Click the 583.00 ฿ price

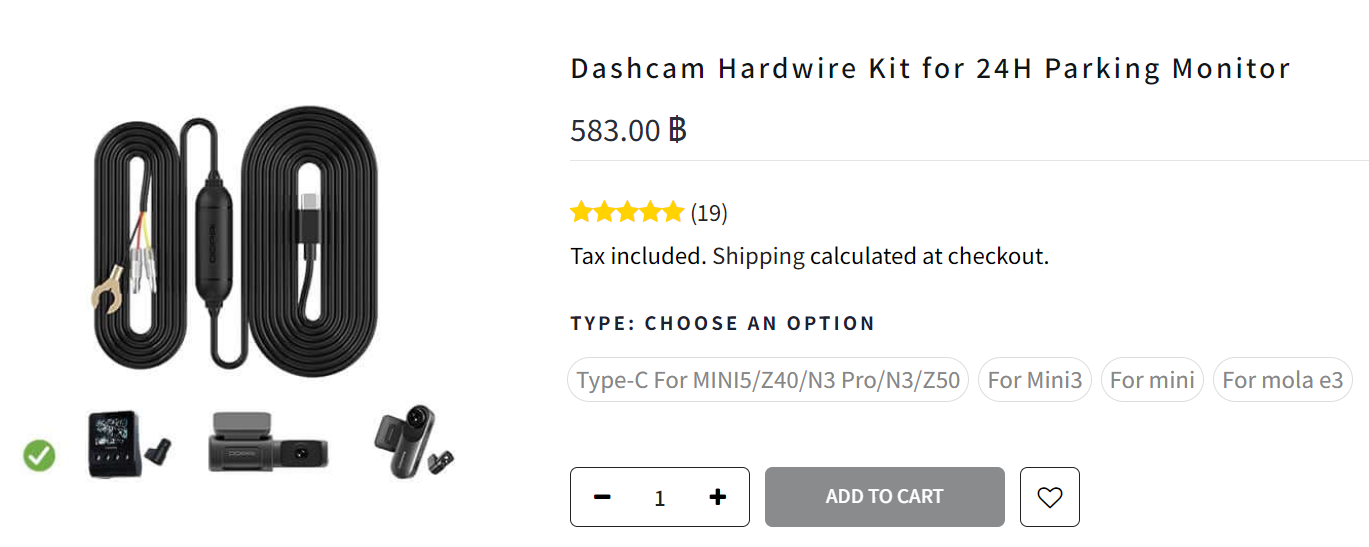[x=628, y=130]
